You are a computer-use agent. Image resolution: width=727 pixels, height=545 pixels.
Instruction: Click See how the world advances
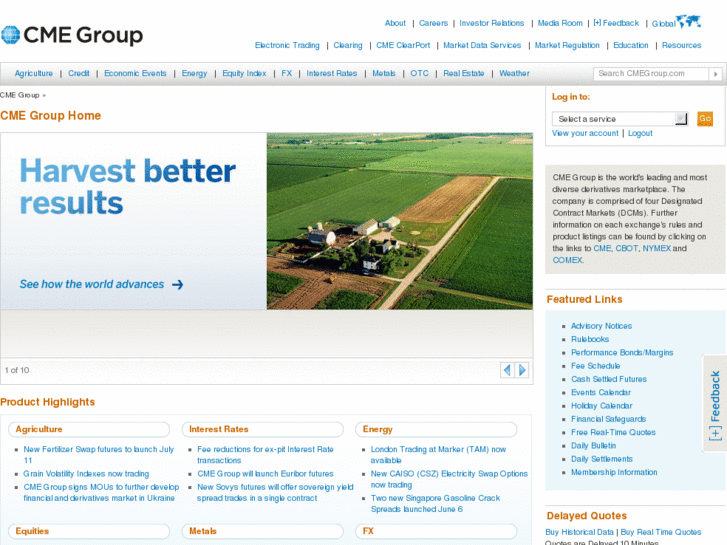[92, 284]
